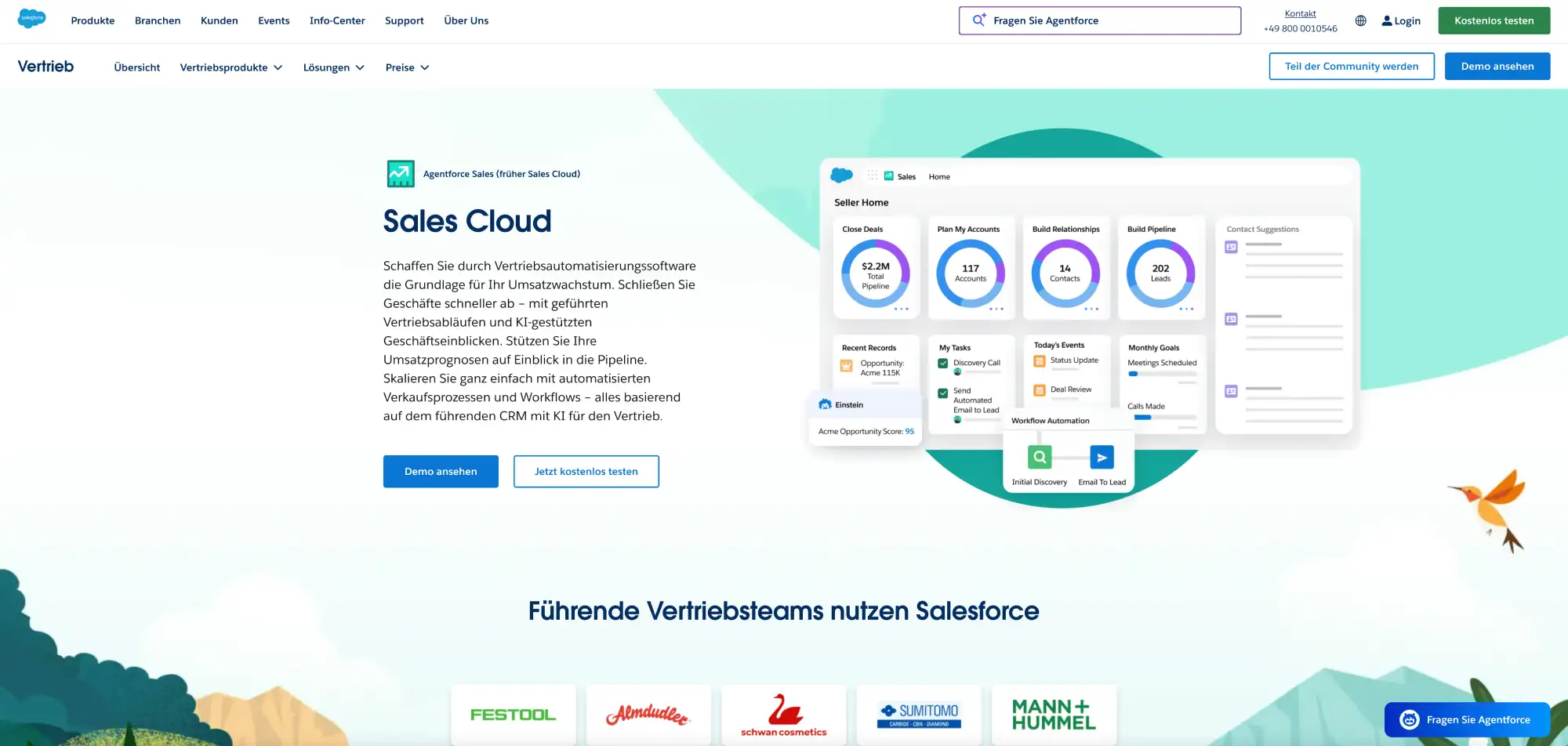1568x746 pixels.
Task: Click the Demo ansehen button
Action: (x=440, y=471)
